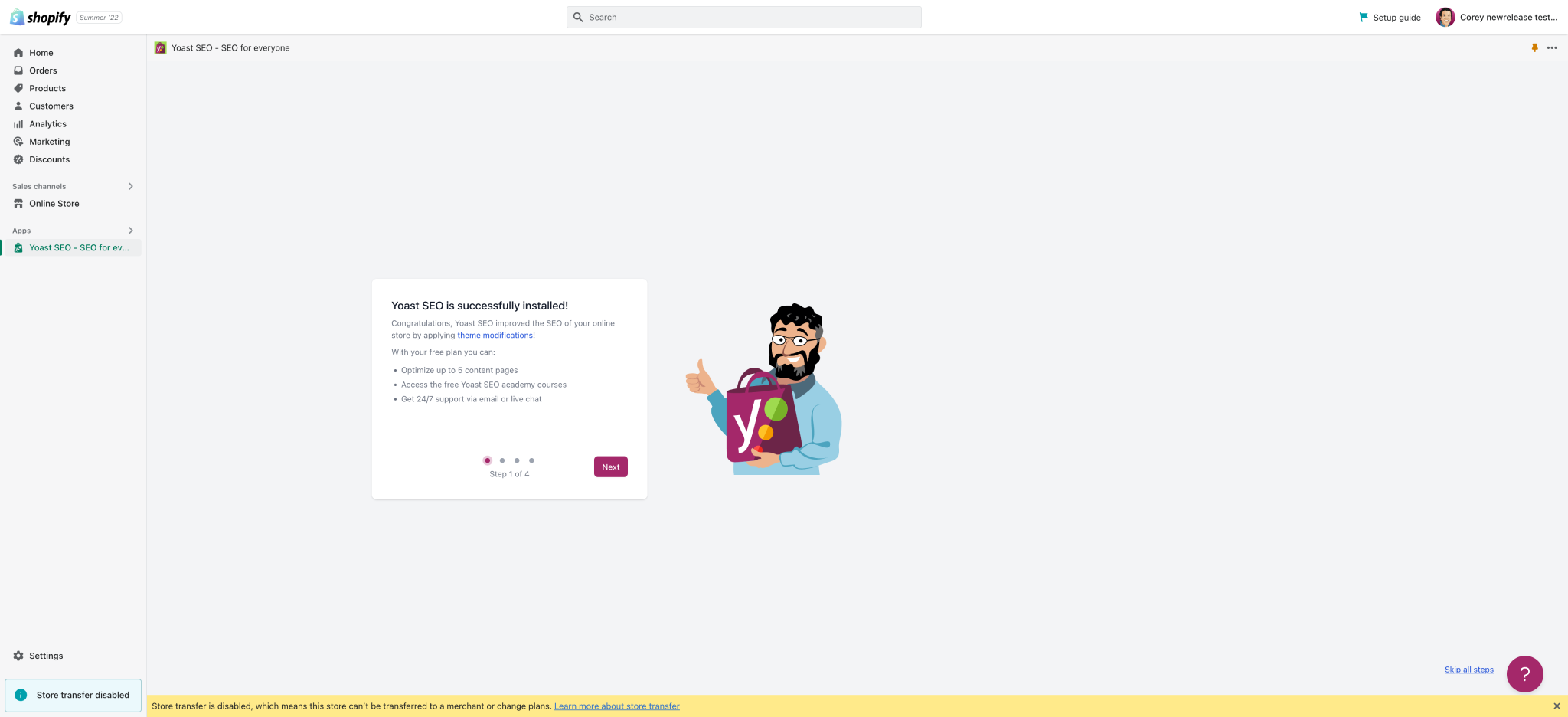
Task: Click the info icon in Store transfer notice
Action: pos(21,695)
